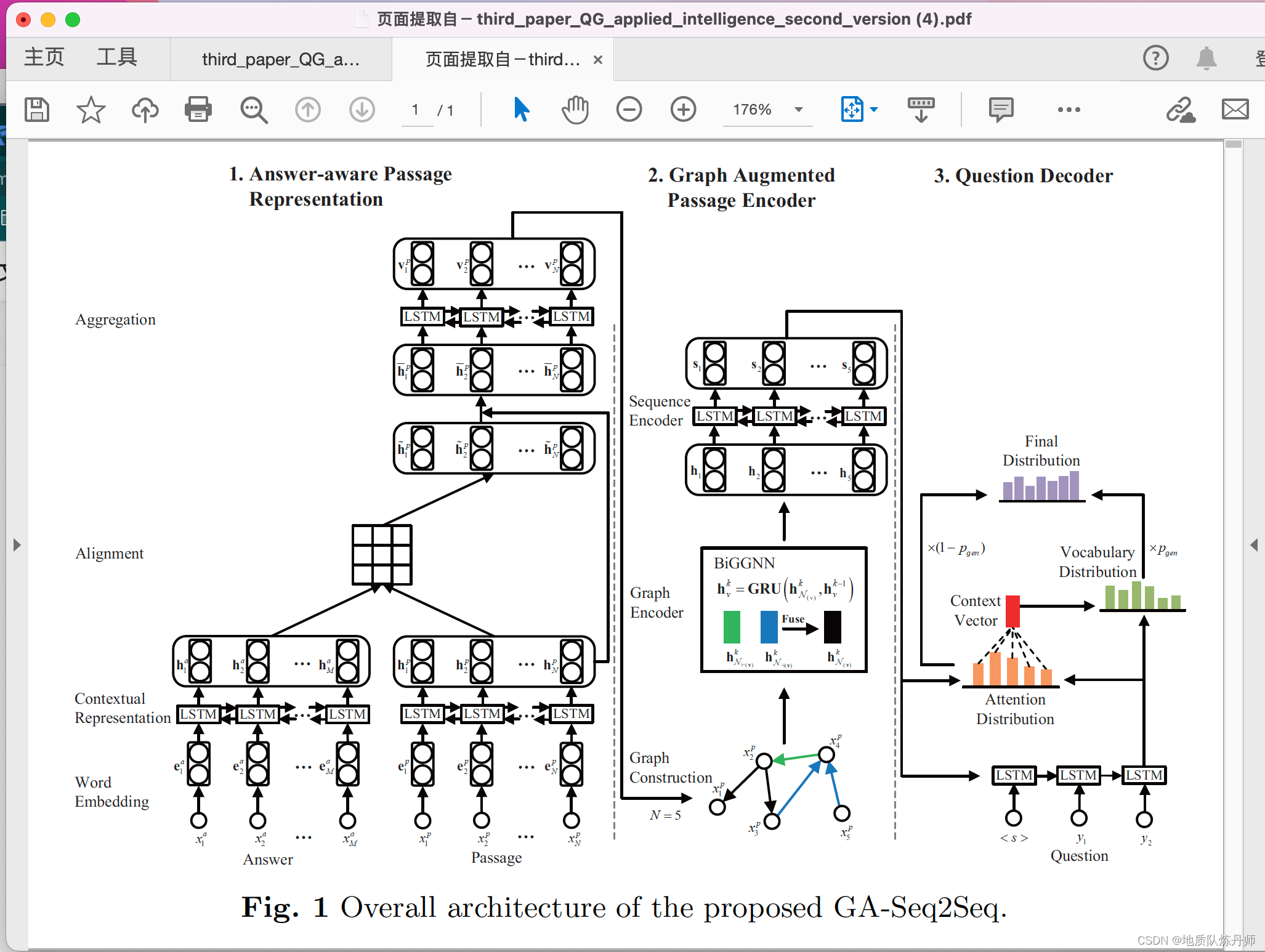The image size is (1265, 952).
Task: Click the cloud upload icon
Action: tap(145, 110)
